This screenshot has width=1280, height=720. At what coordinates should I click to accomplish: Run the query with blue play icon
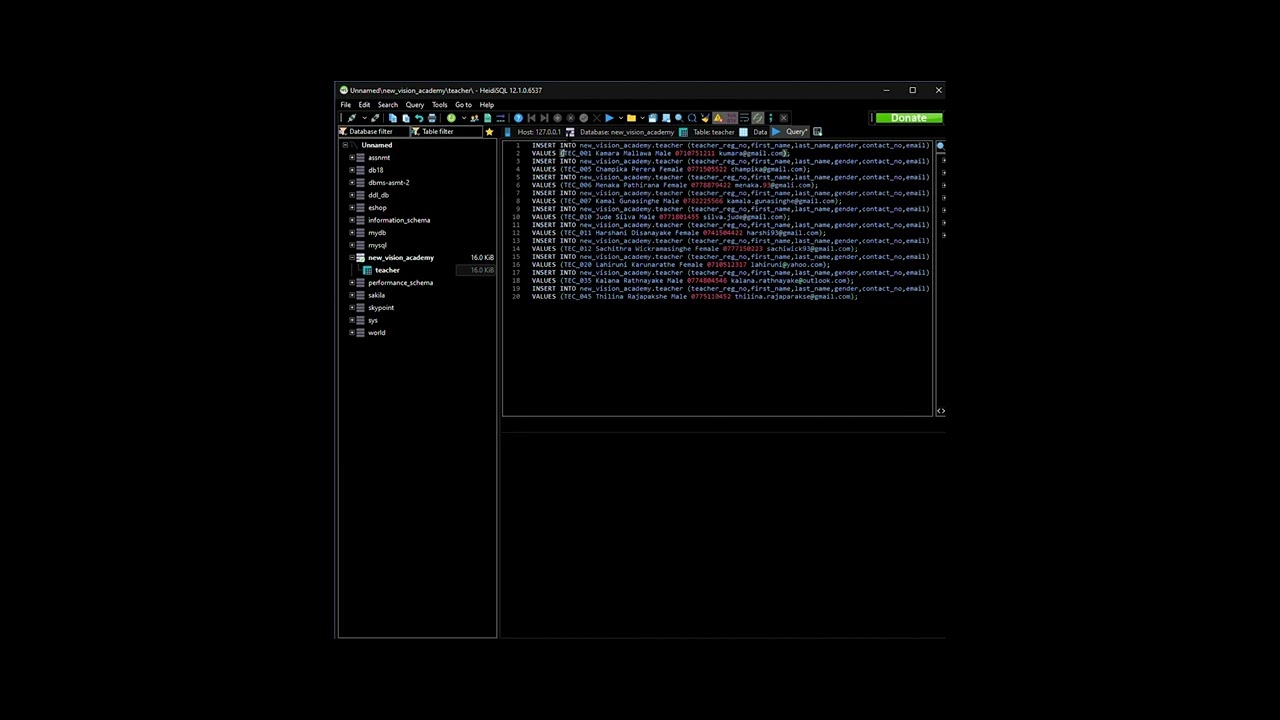609,118
